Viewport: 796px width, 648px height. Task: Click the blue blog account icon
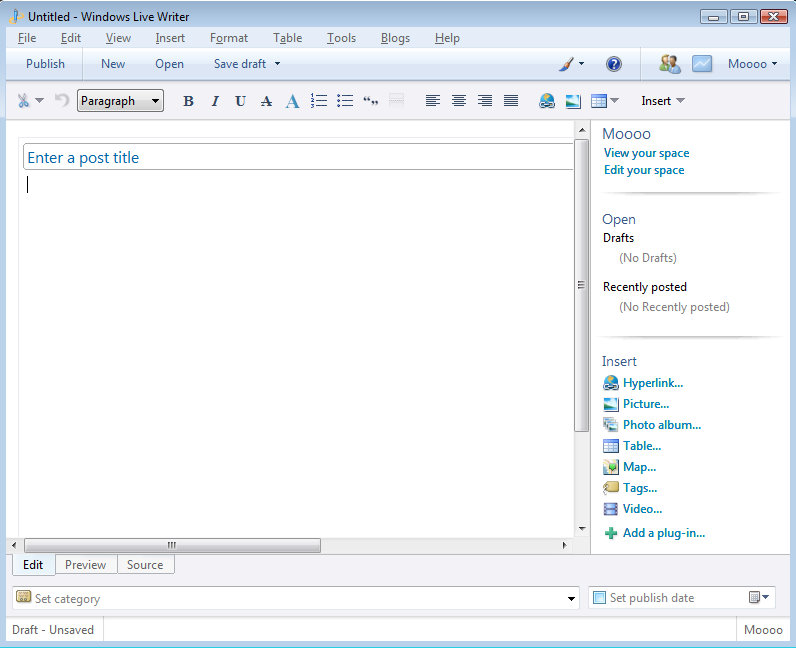(702, 64)
